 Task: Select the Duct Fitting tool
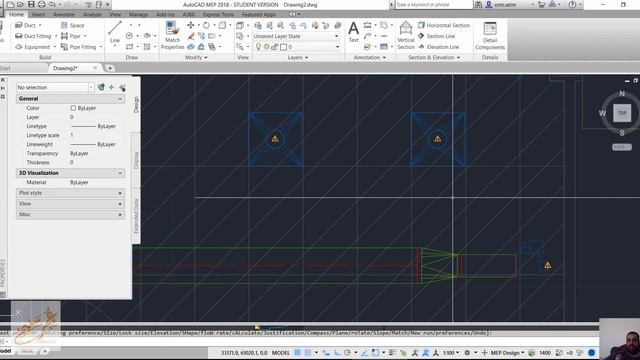[33, 36]
